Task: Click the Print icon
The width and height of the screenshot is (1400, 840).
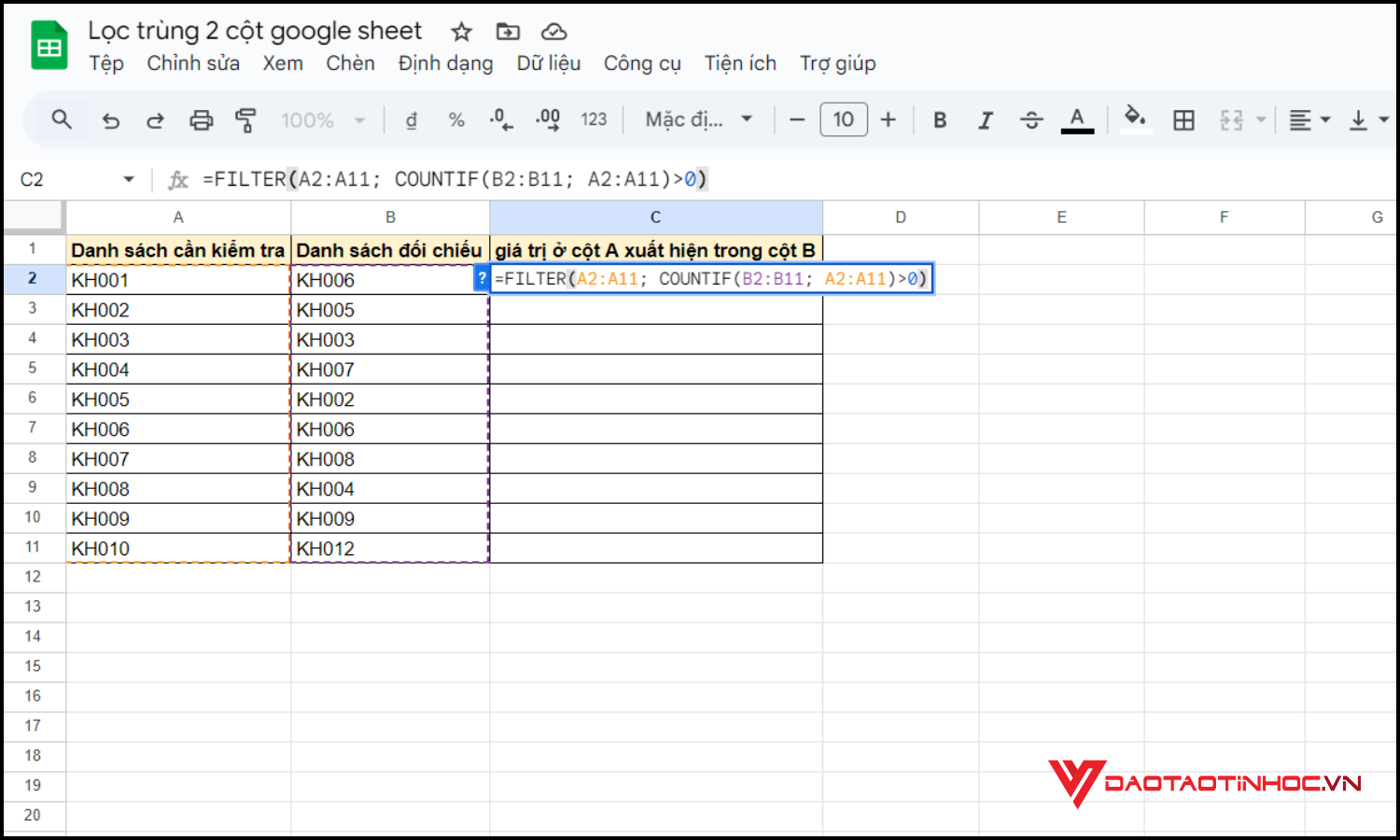Action: pos(202,119)
